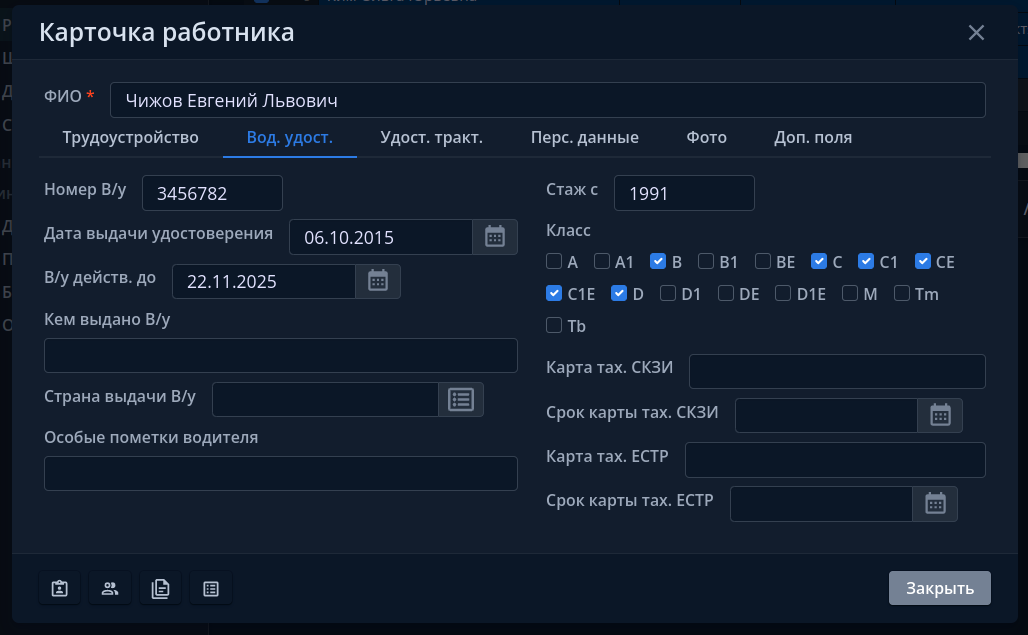This screenshot has height=635, width=1028.
Task: Enable the A1 license class checkbox
Action: click(602, 262)
